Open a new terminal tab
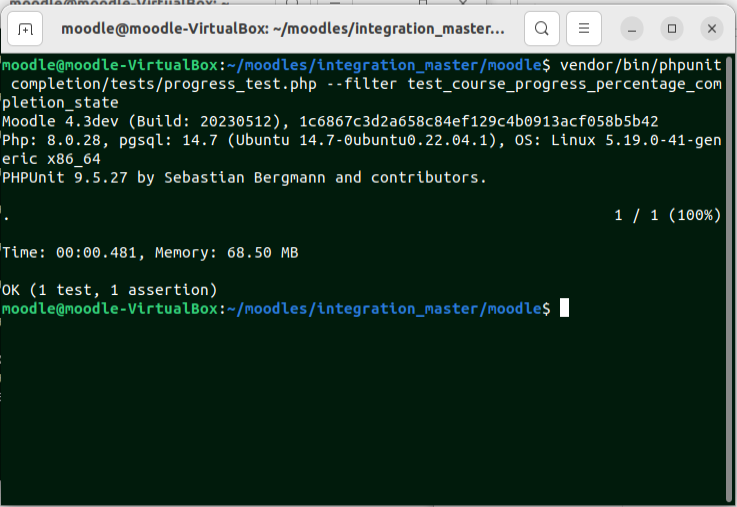This screenshot has height=507, width=737. [x=25, y=29]
